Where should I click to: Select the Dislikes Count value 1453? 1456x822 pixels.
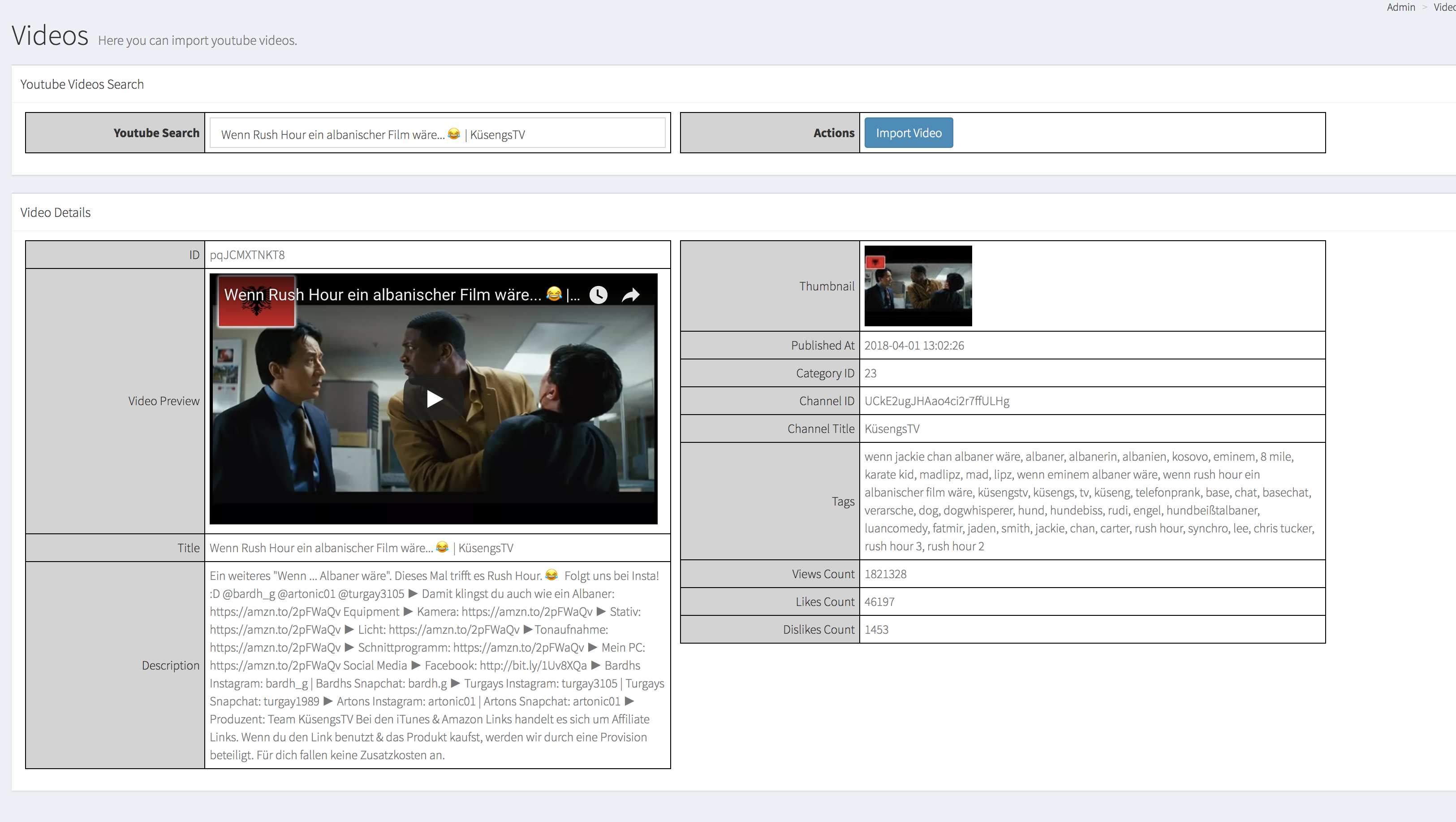[876, 629]
